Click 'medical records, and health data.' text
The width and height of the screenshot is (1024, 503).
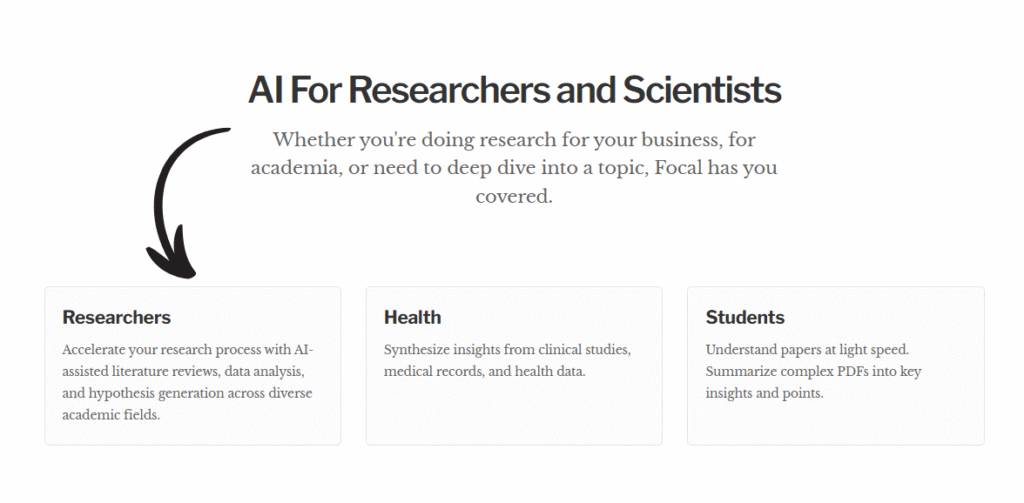coord(484,371)
